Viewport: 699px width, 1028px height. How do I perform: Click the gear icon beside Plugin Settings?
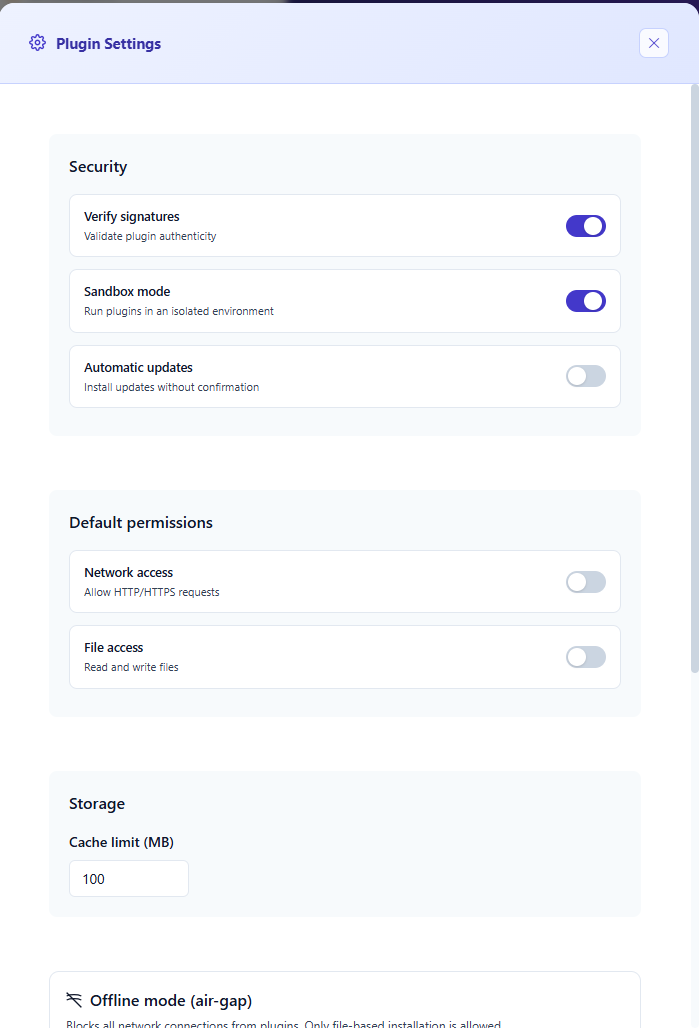37,43
